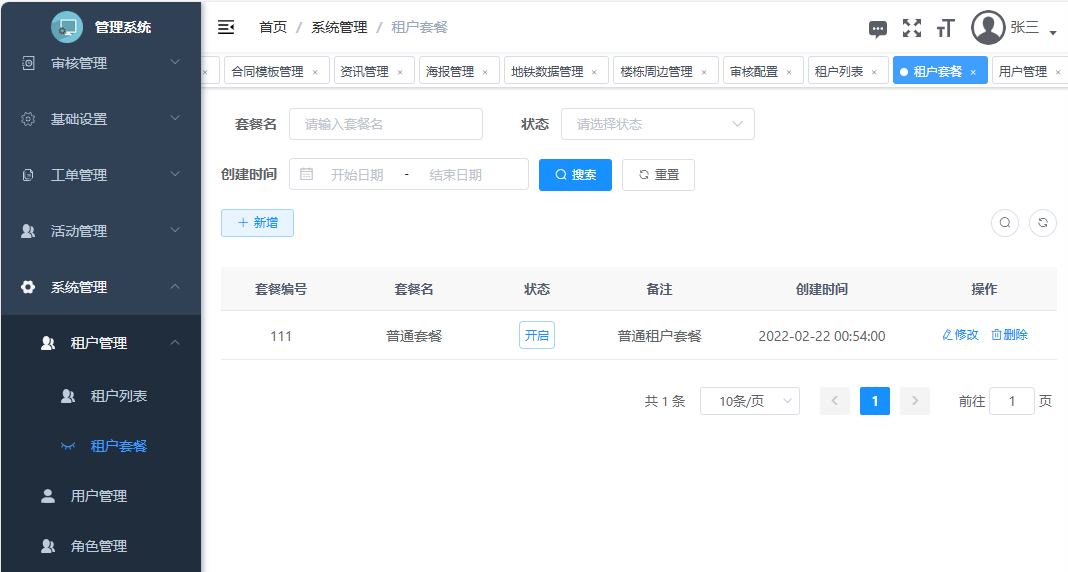Click the user avatar icon
The height and width of the screenshot is (572, 1068).
(x=988, y=28)
